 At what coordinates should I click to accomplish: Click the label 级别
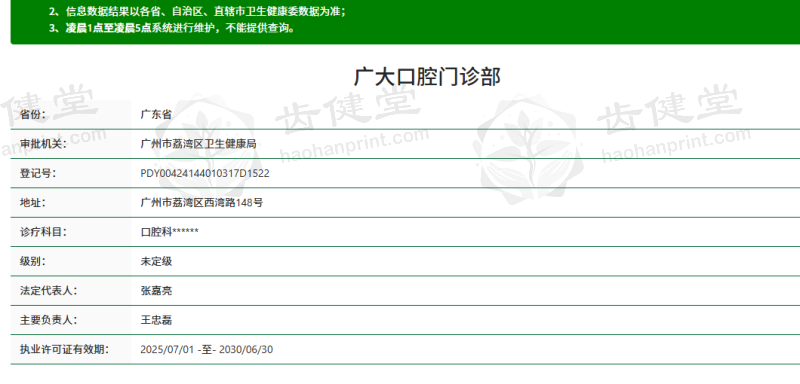[x=33, y=262]
